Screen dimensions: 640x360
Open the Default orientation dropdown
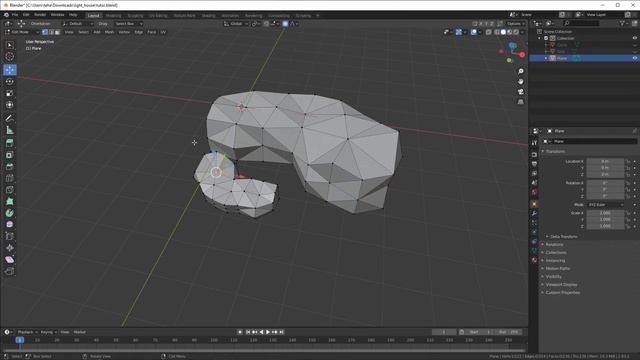click(78, 24)
